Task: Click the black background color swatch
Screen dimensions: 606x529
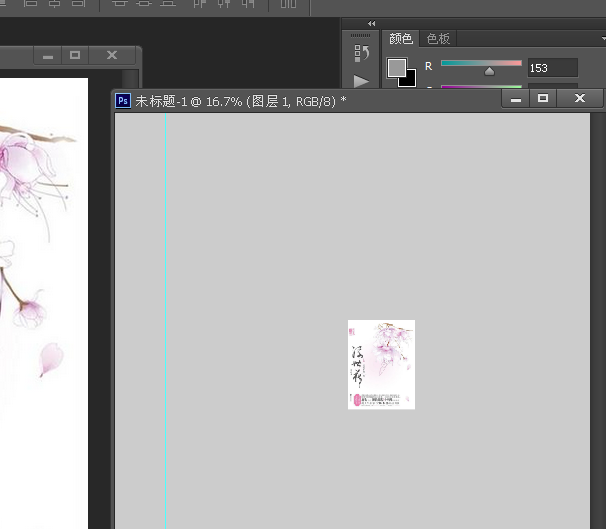Action: point(407,79)
